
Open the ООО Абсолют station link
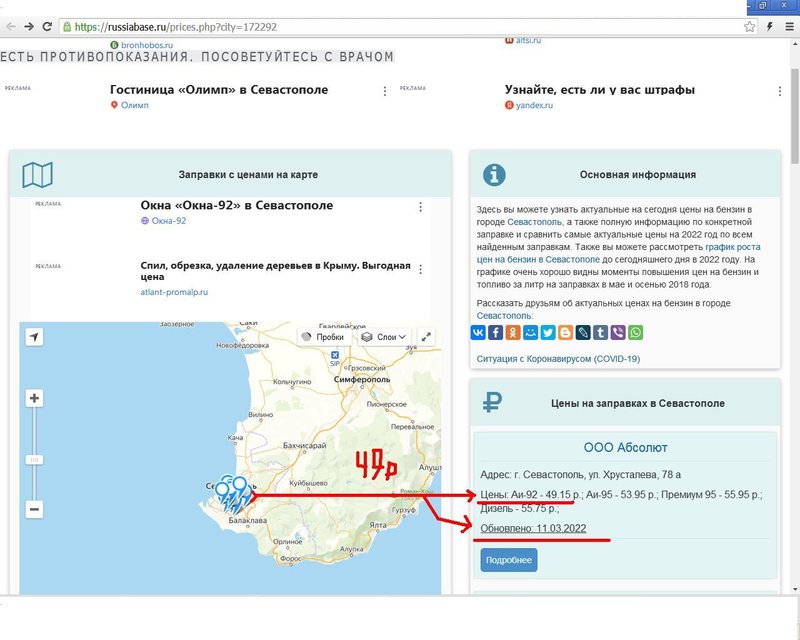click(625, 448)
